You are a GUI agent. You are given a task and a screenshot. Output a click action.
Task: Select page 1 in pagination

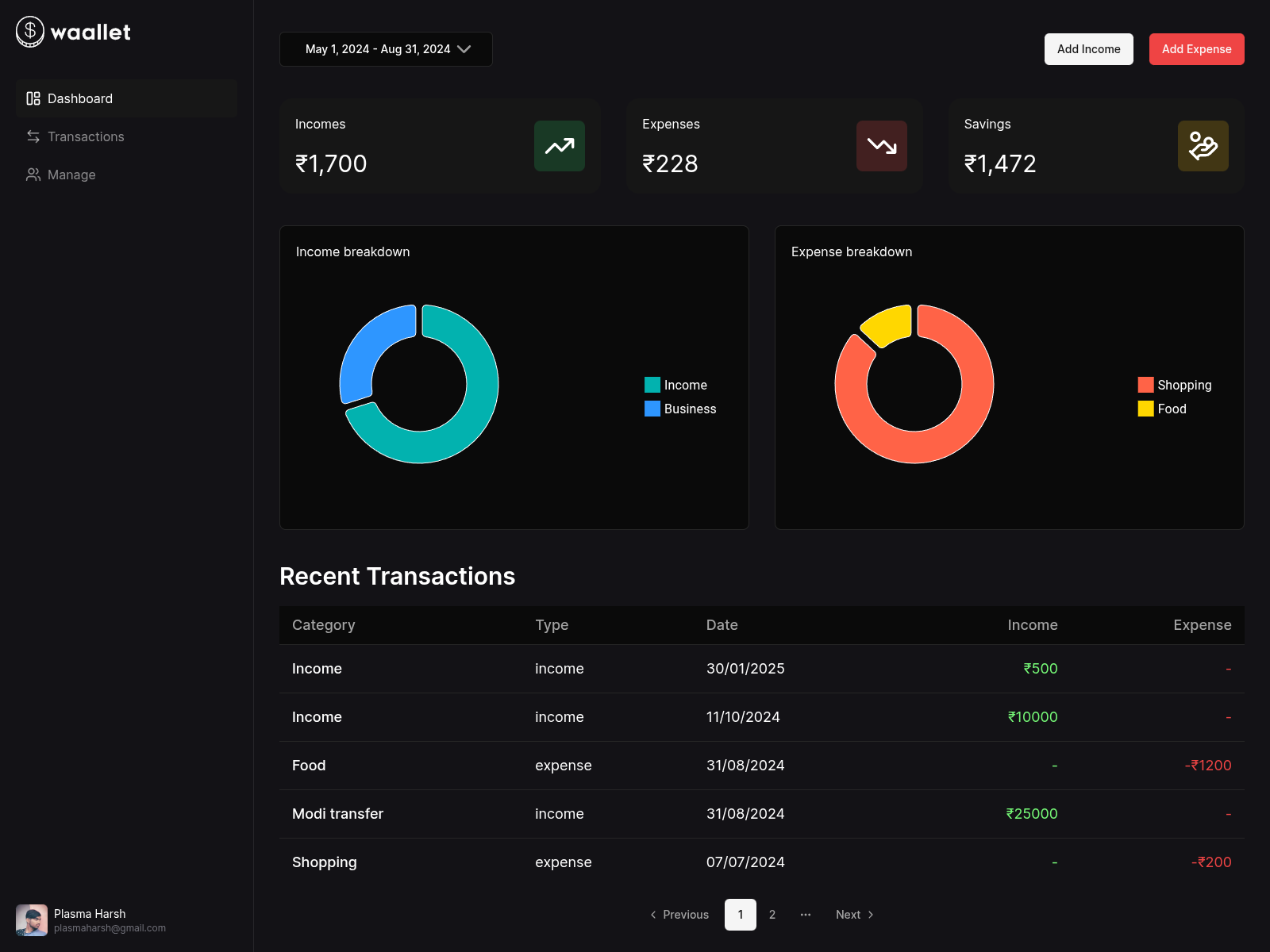741,915
